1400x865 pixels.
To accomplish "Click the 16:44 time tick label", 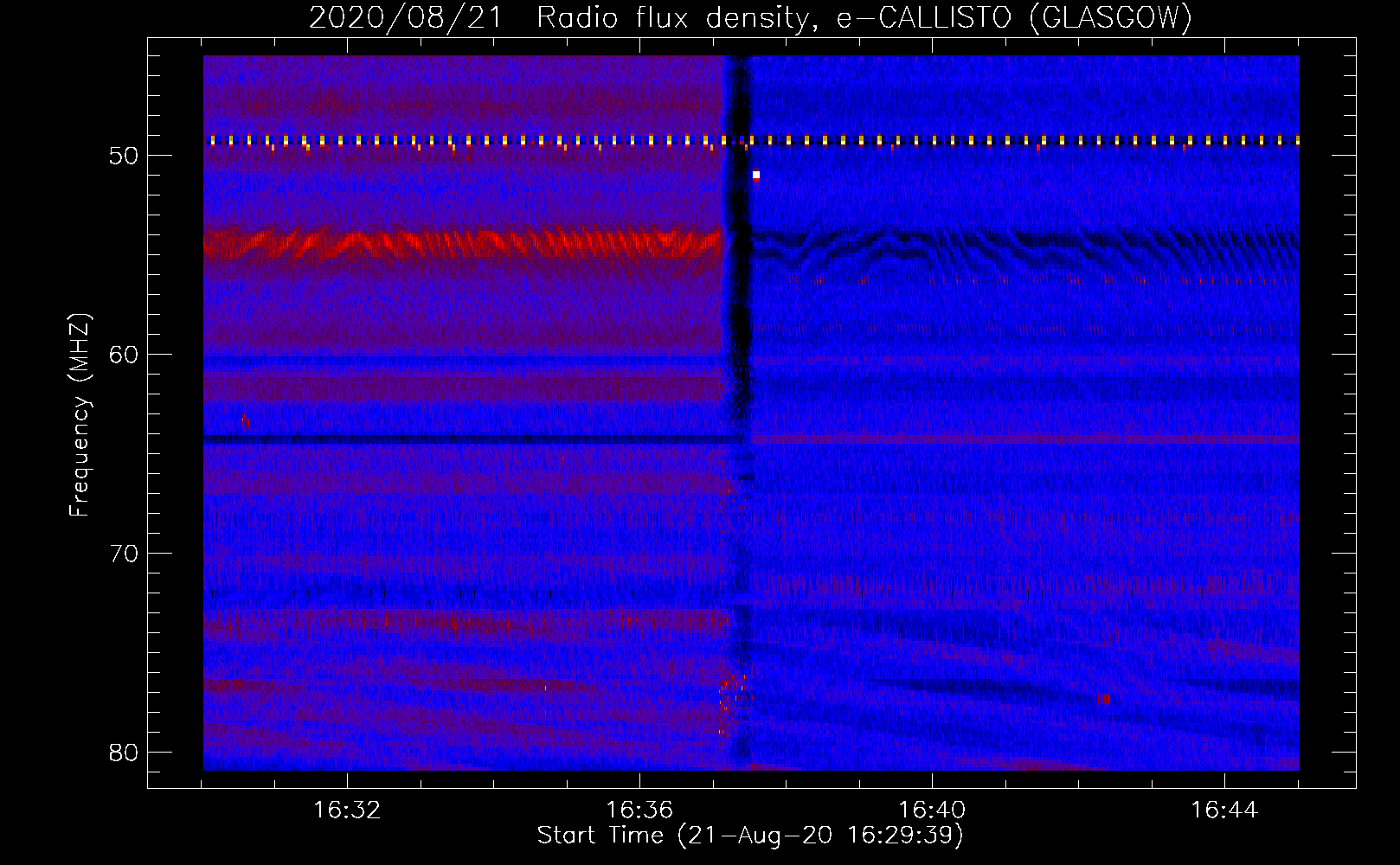I will (1224, 811).
